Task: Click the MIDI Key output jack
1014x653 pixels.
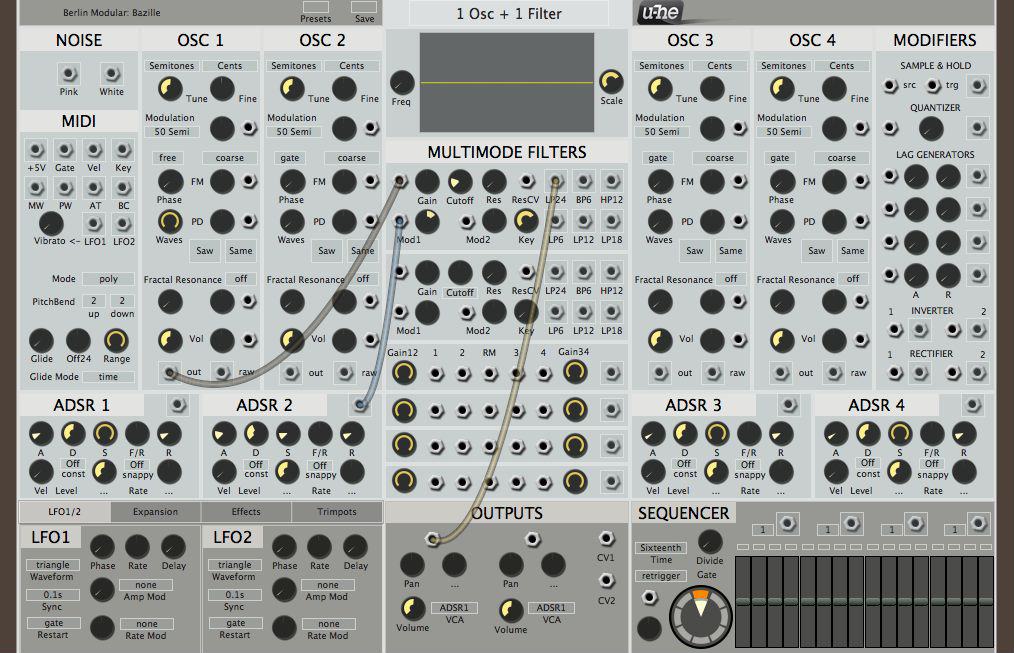Action: pos(123,150)
